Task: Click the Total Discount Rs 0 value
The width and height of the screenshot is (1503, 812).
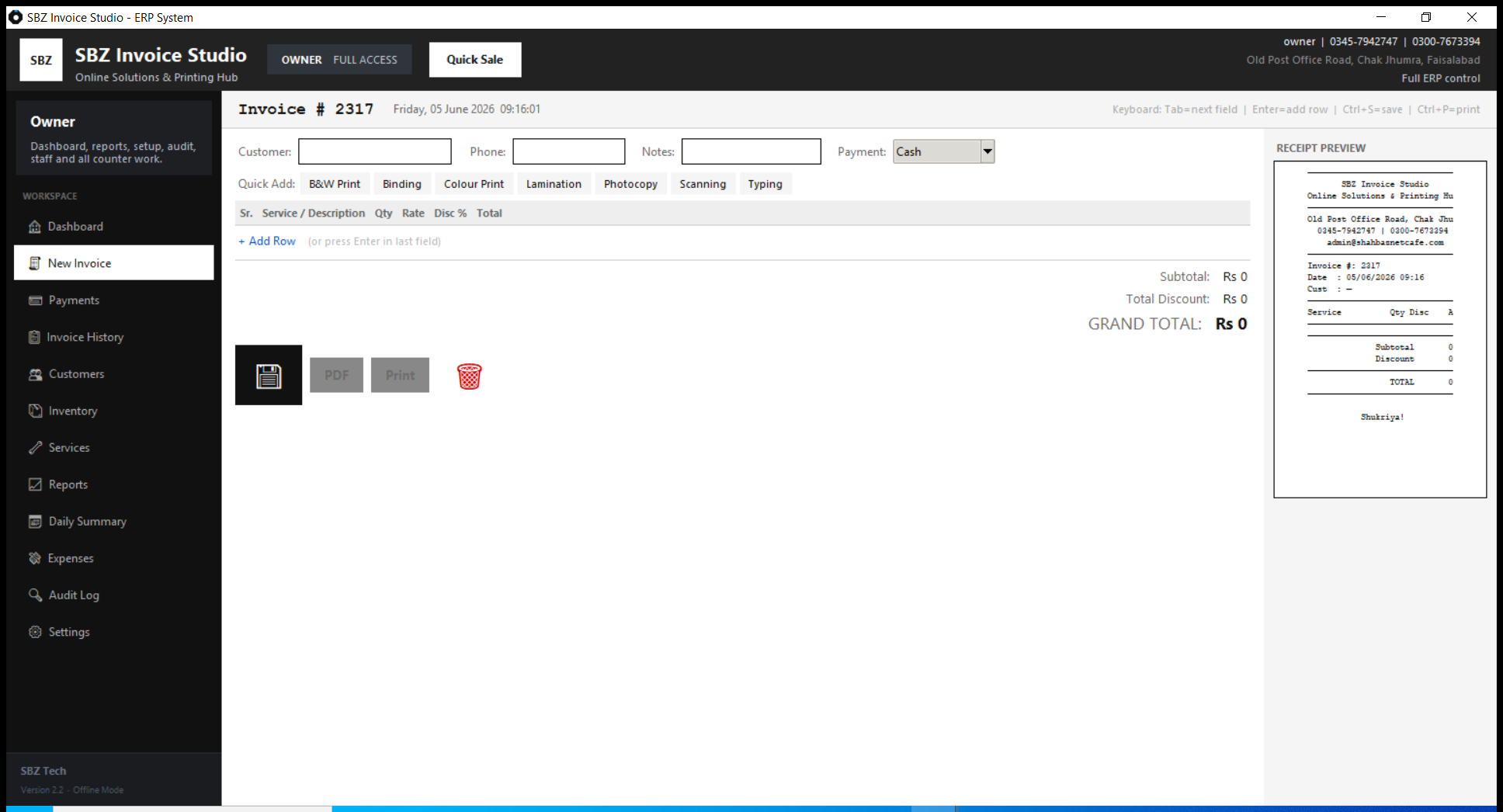Action: coord(1235,299)
